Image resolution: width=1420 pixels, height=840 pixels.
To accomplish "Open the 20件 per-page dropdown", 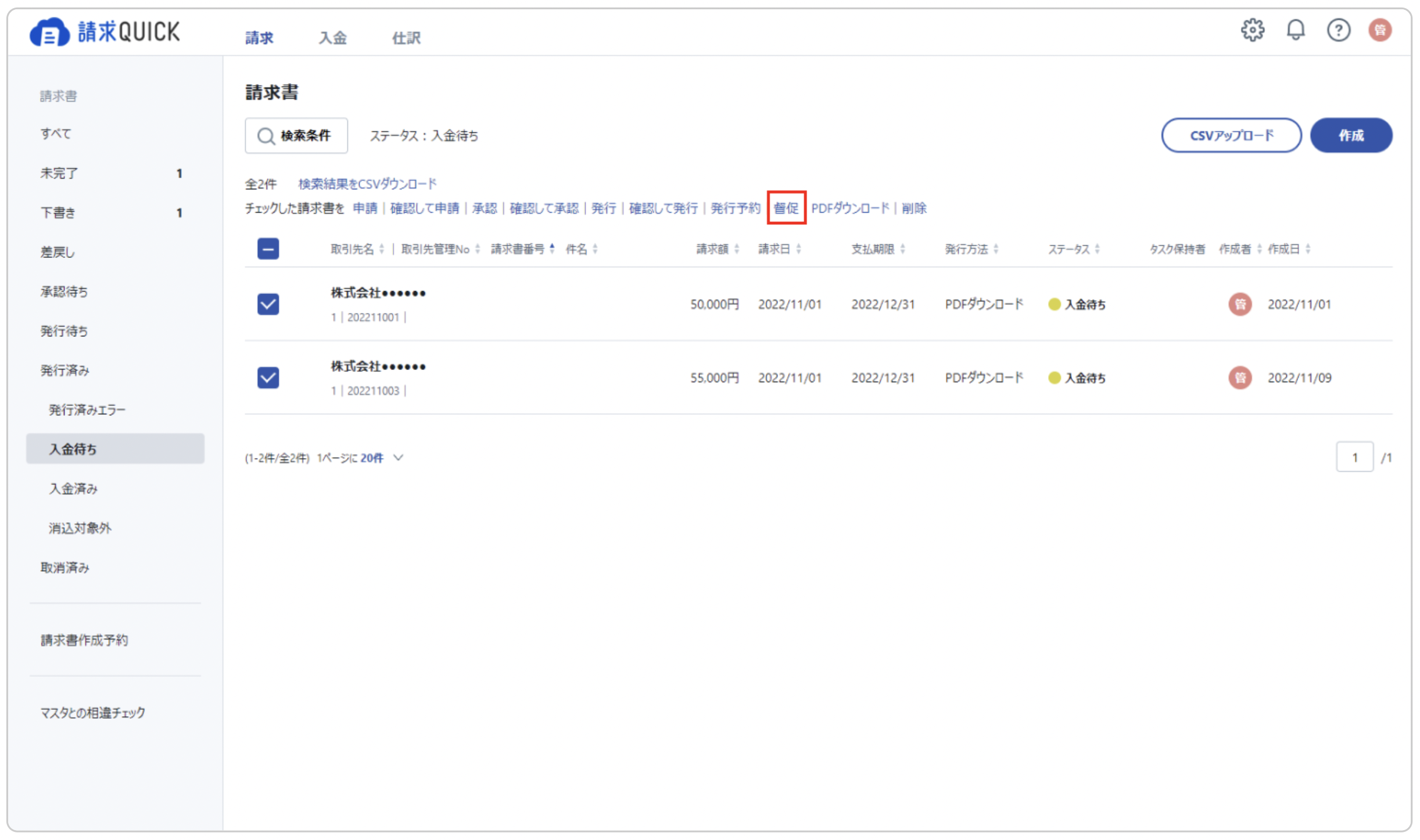I will (x=381, y=458).
